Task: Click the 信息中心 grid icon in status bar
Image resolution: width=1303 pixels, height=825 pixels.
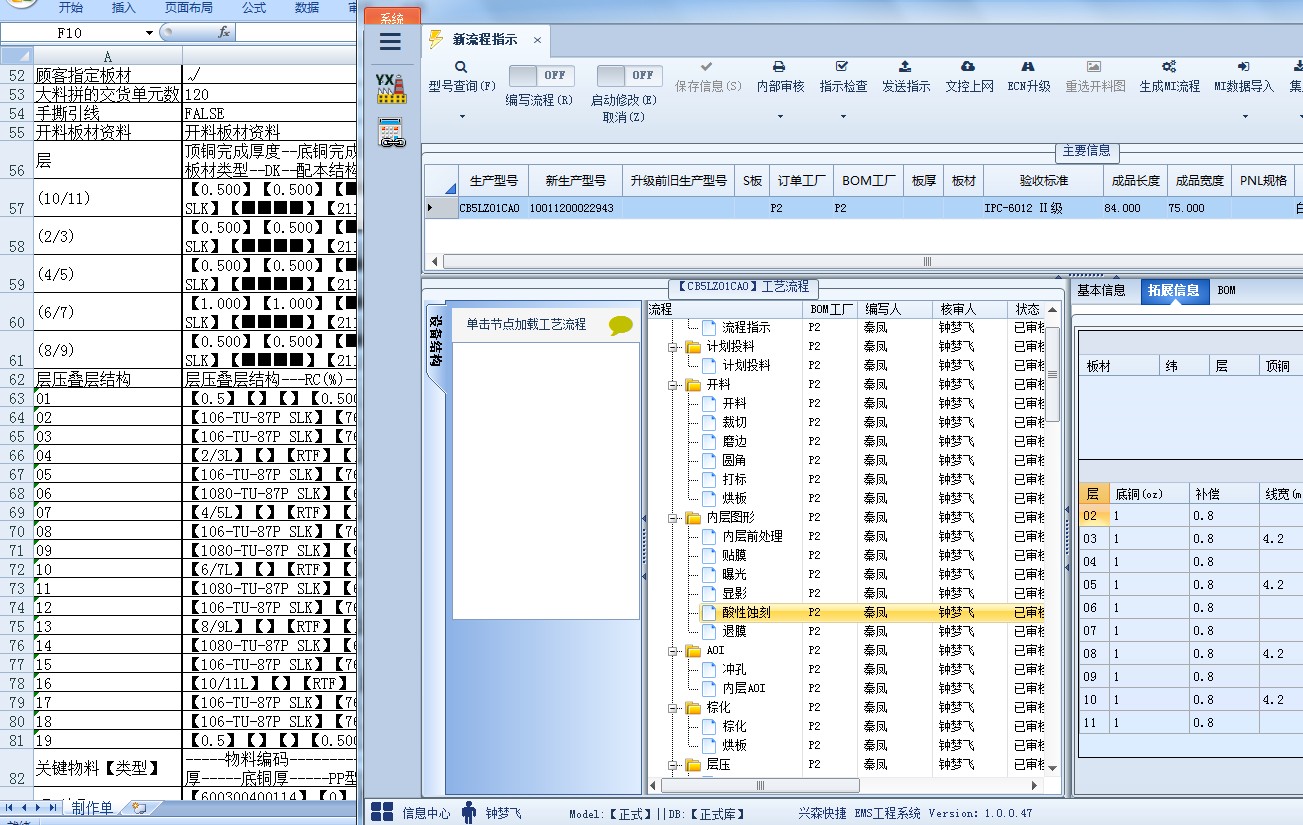Action: click(x=382, y=812)
